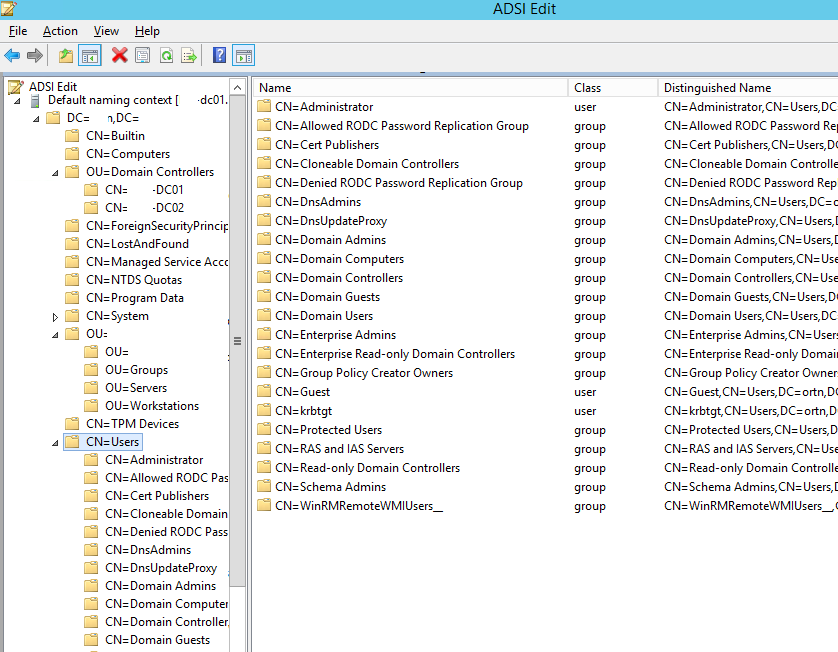Select the DC01 domain controller tree node

point(144,190)
